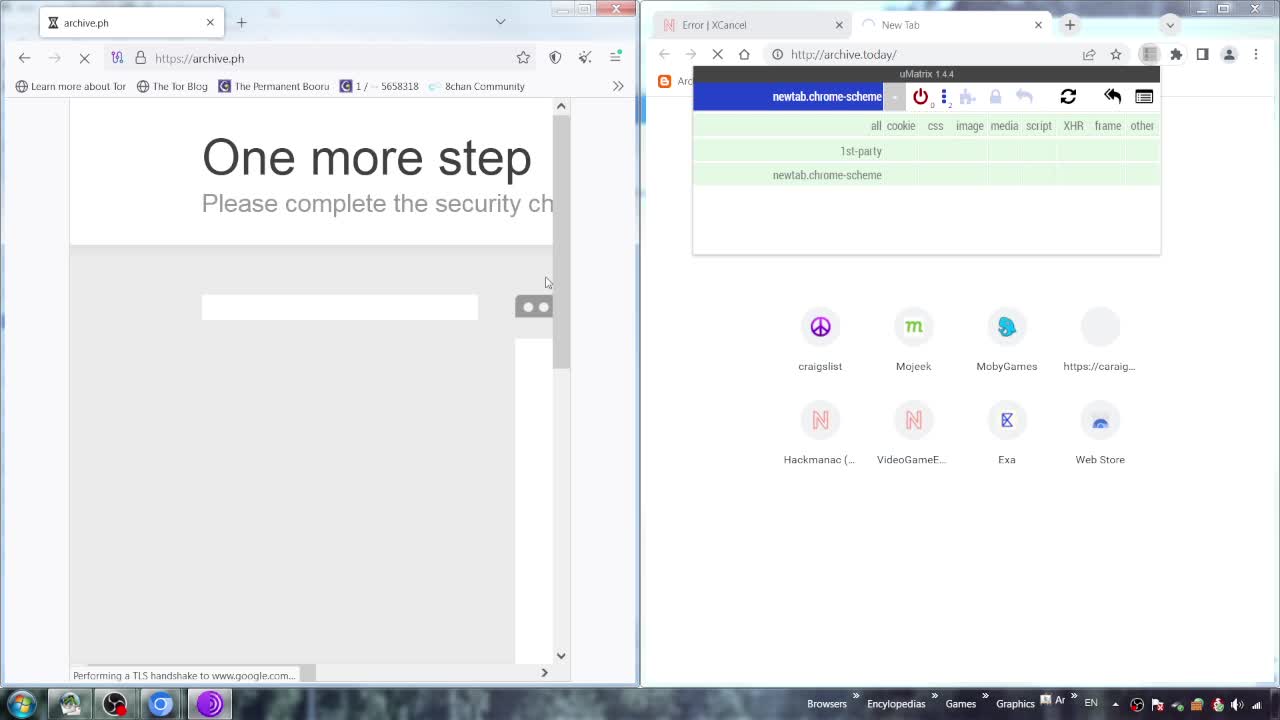Click uMatrix revert all temporary changes icon

(1112, 97)
